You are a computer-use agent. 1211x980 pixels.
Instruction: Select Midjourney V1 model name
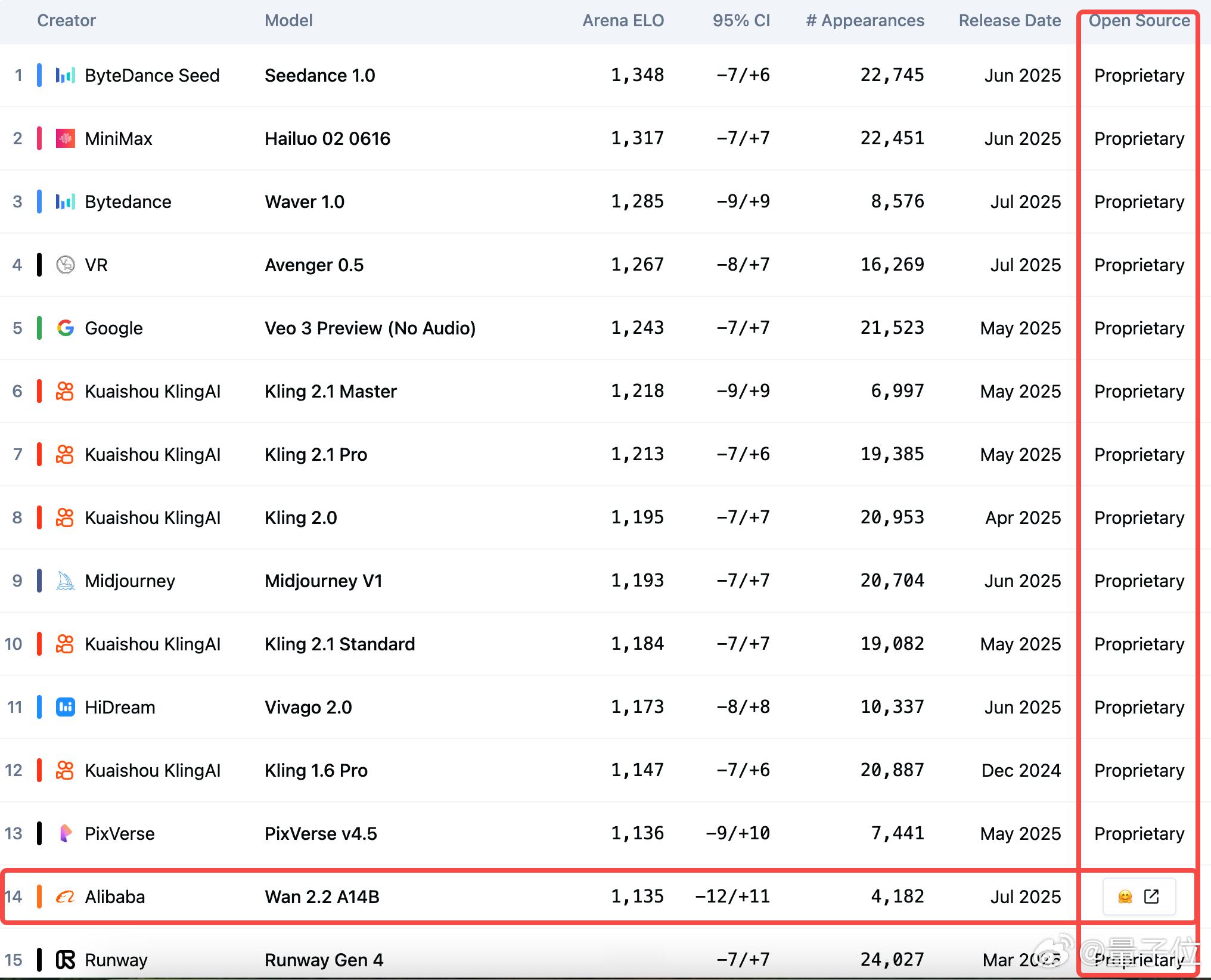tap(324, 581)
